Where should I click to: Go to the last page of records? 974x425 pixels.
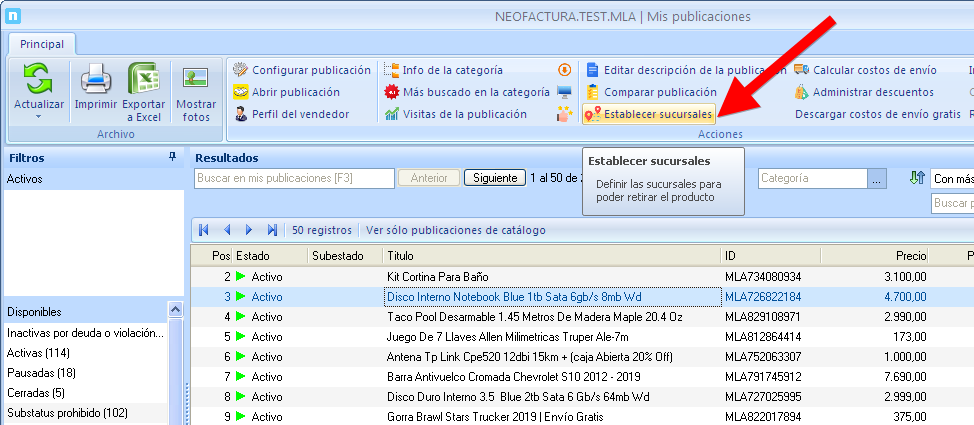[x=272, y=230]
